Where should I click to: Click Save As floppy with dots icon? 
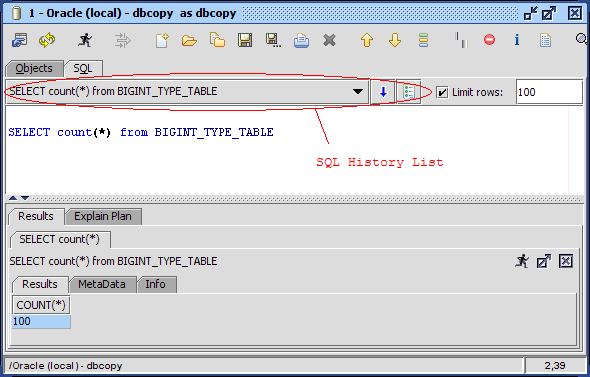pos(273,40)
